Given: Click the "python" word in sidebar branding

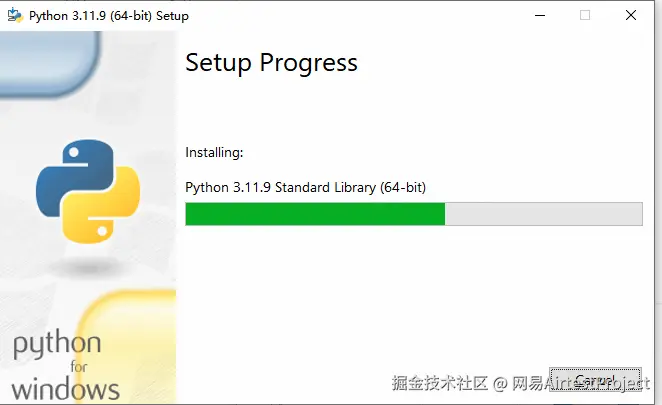Looking at the screenshot, I should pos(57,347).
